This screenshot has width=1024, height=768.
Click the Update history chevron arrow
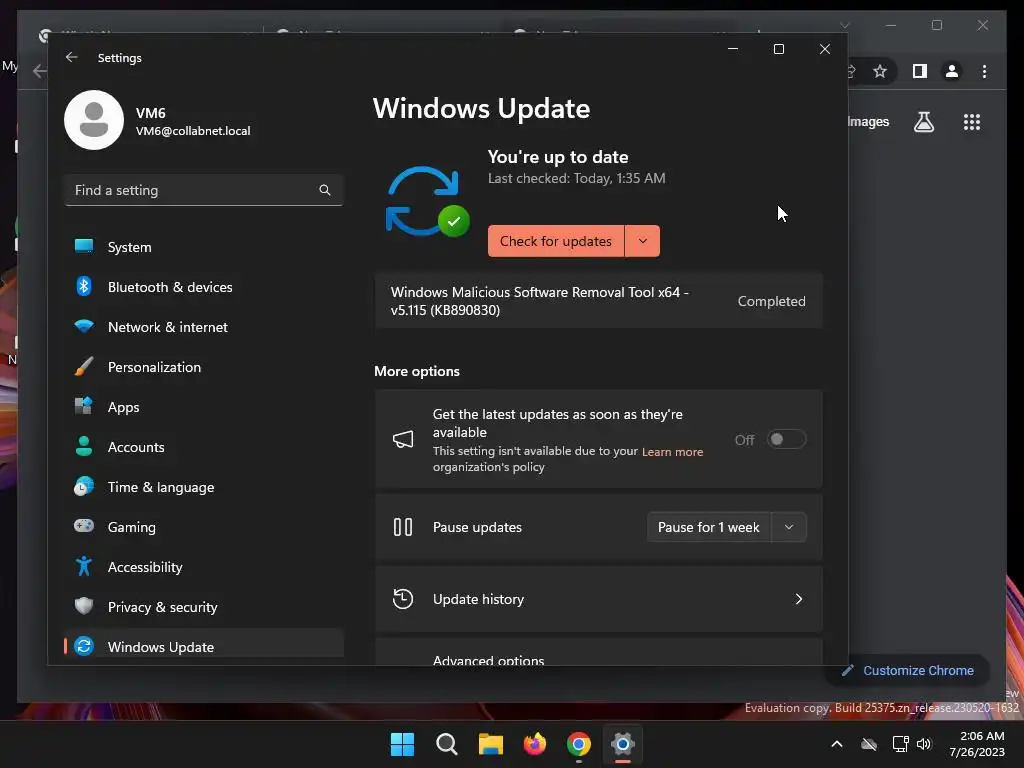point(798,599)
